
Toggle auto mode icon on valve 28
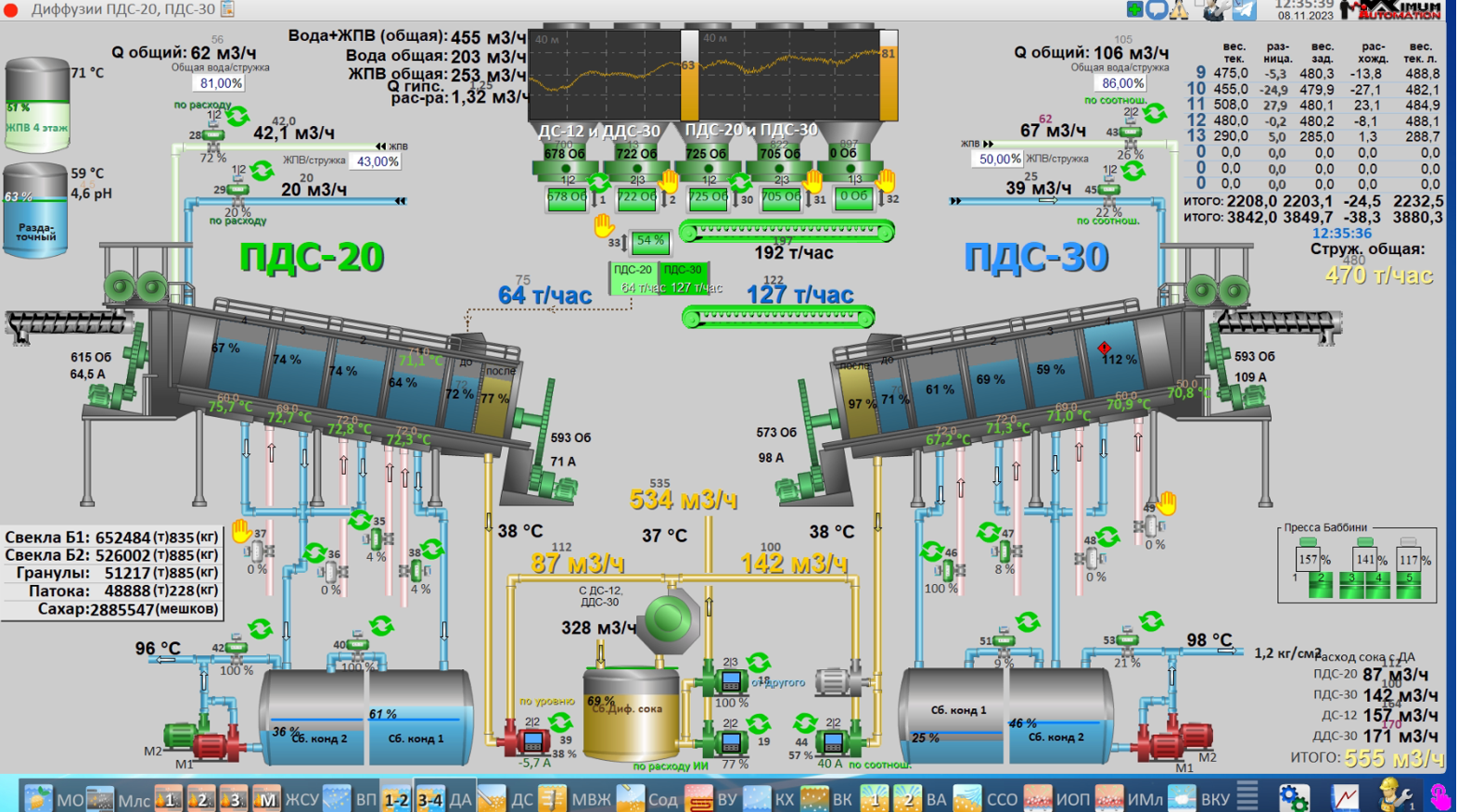[238, 116]
